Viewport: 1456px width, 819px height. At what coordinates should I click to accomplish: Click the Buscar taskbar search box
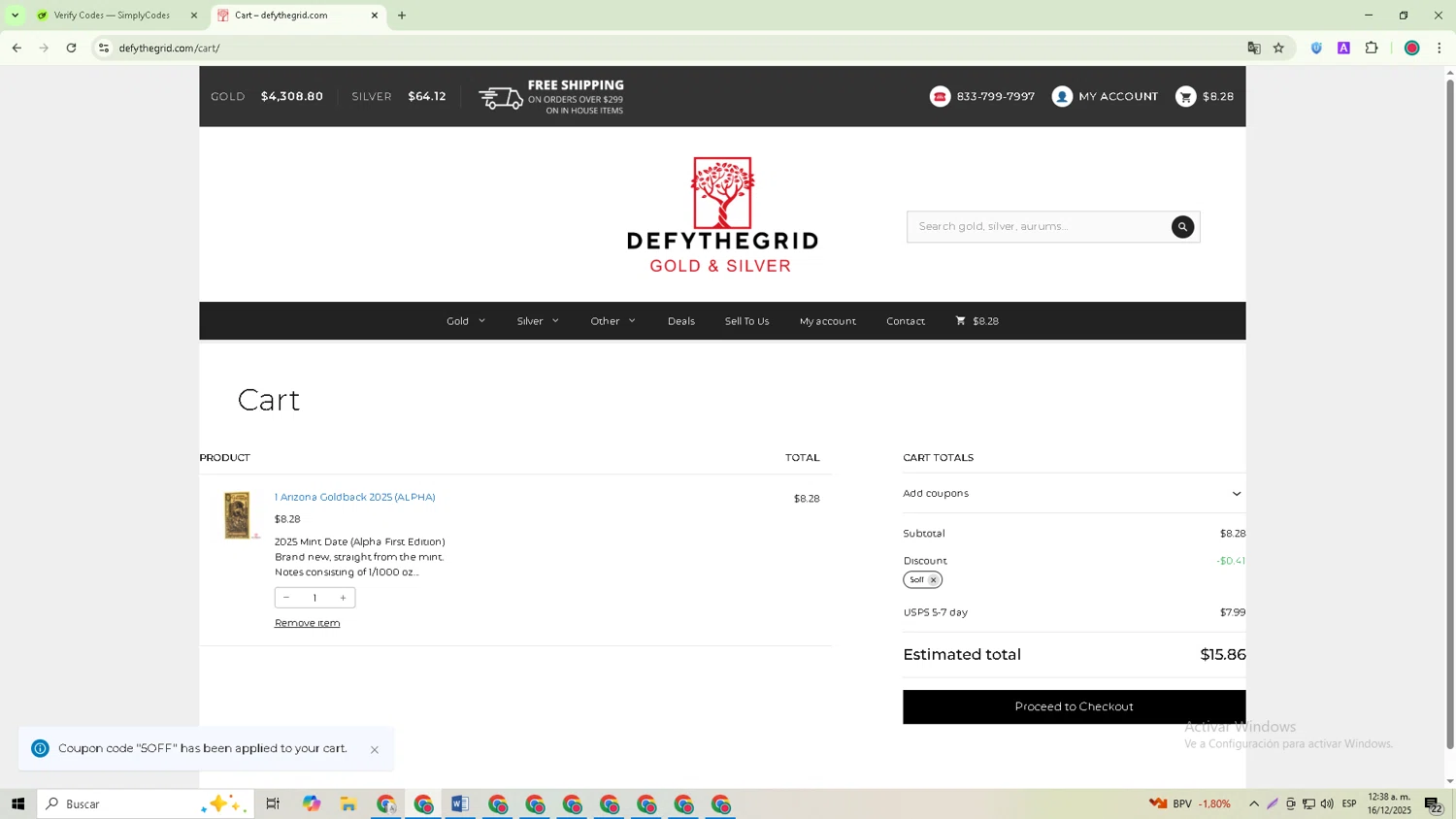(x=146, y=804)
